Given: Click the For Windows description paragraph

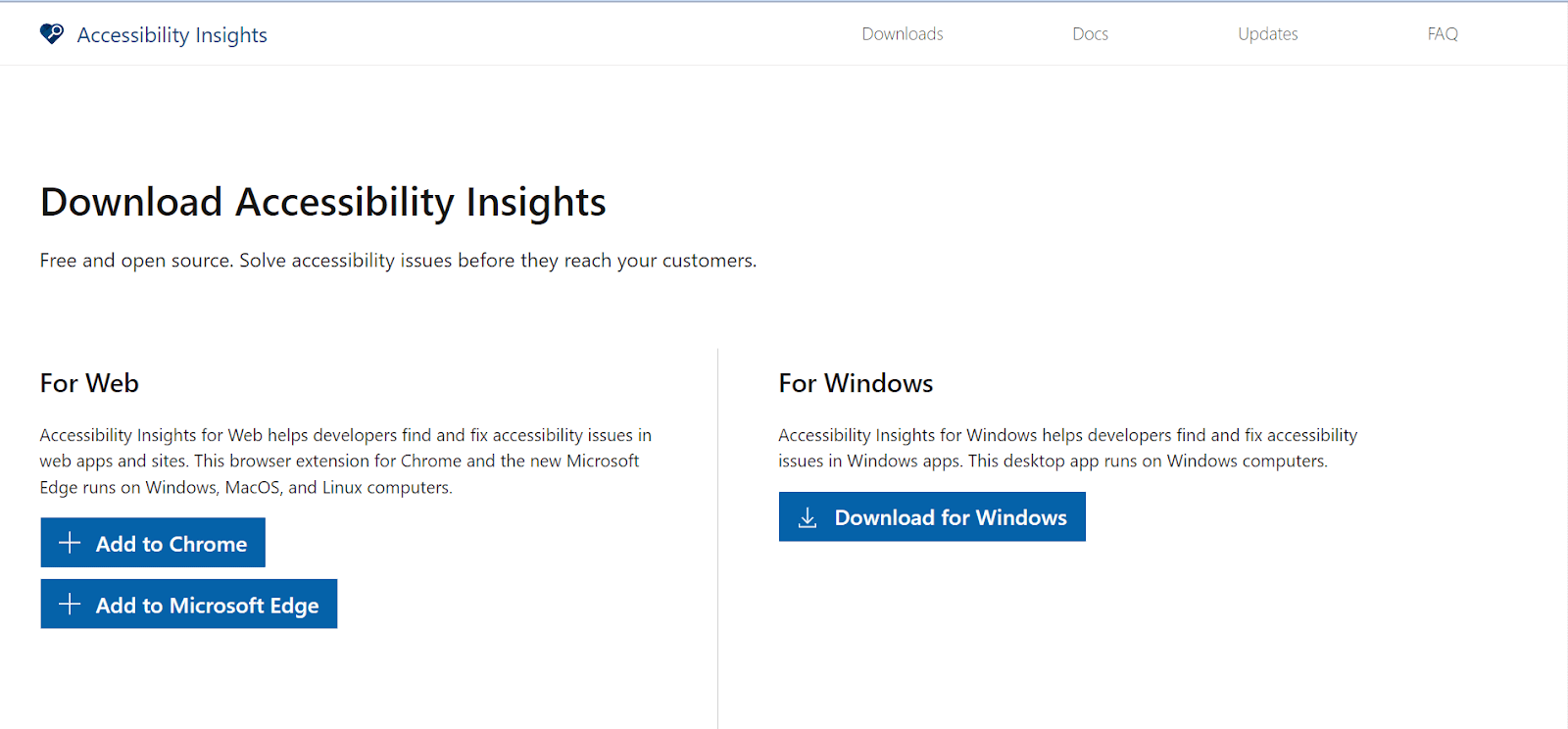Looking at the screenshot, I should [x=1066, y=448].
